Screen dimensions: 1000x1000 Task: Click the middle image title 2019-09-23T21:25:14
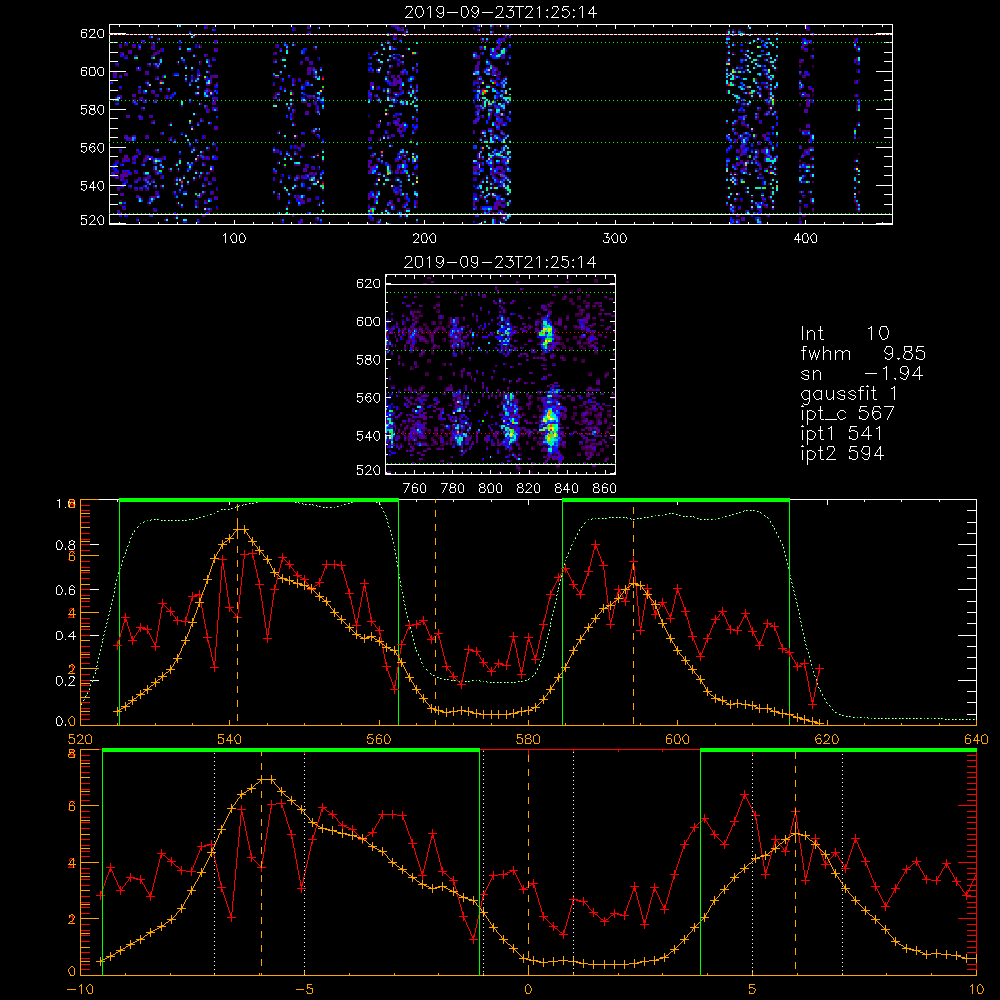[501, 262]
